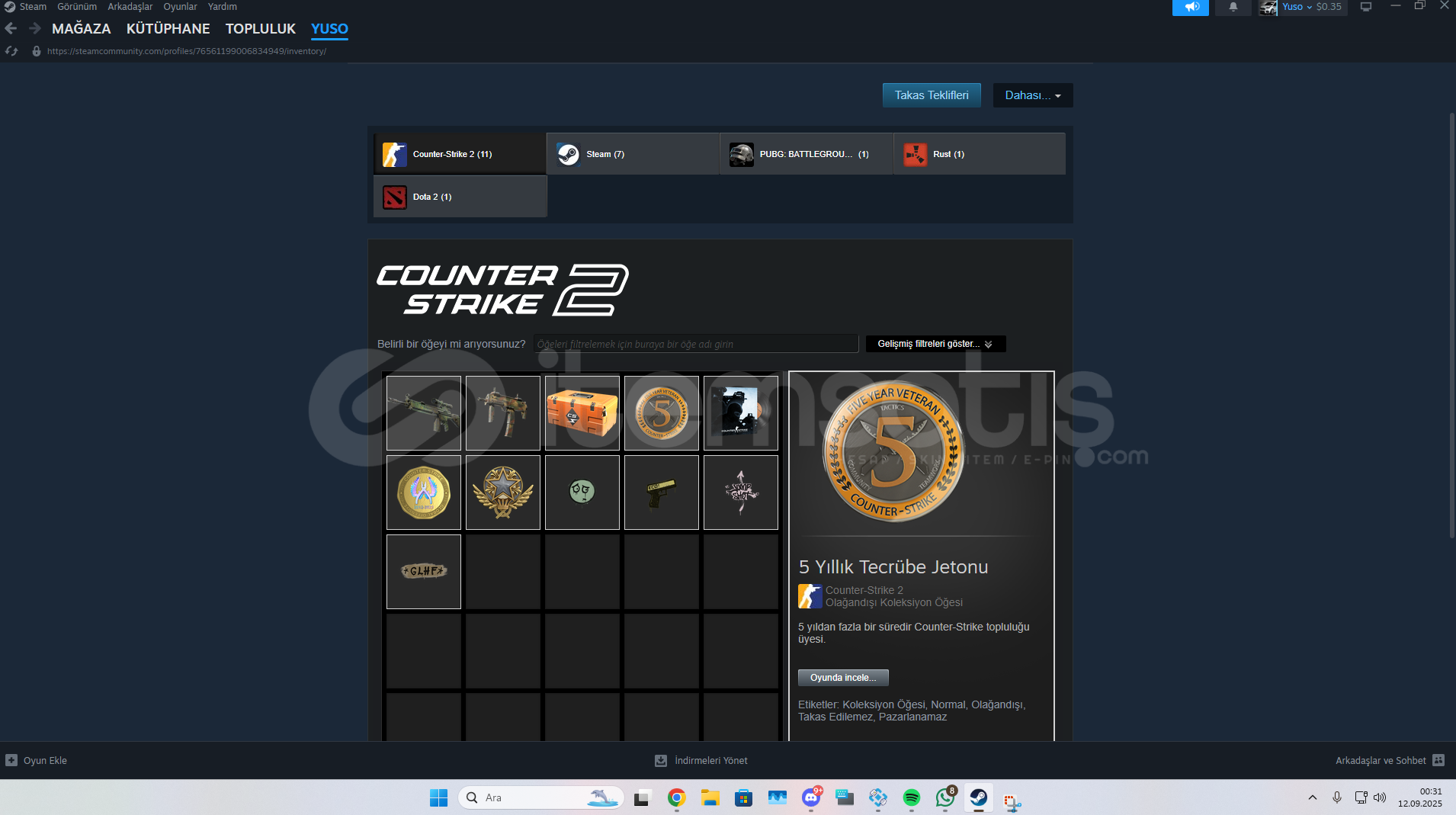Click the Arkadaşlar ve Sohbet chat icon
This screenshot has height=815, width=1456.
point(1438,760)
